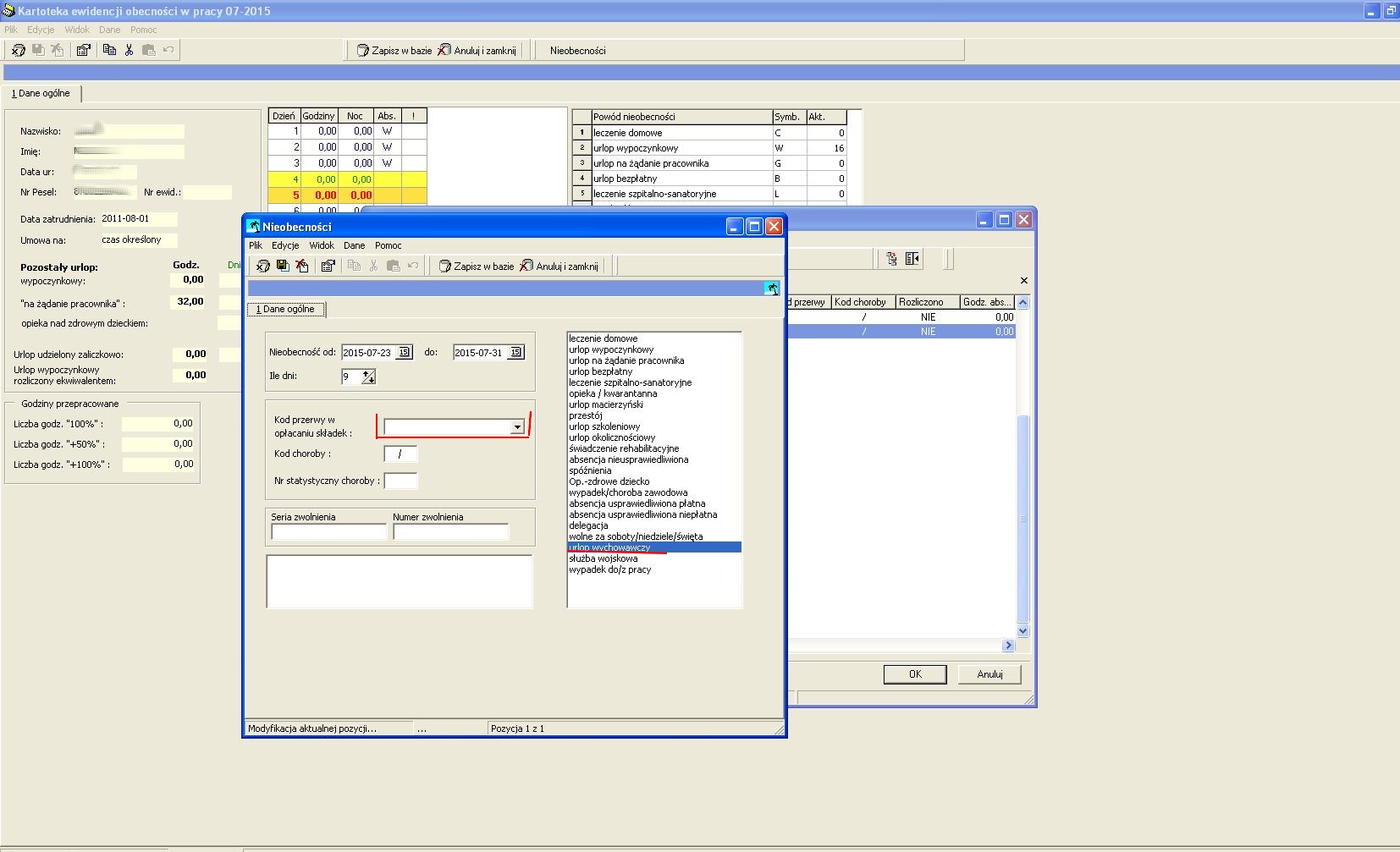
Task: Click 'Zapisz w bazie' in Nieobecności dialog
Action: click(476, 266)
